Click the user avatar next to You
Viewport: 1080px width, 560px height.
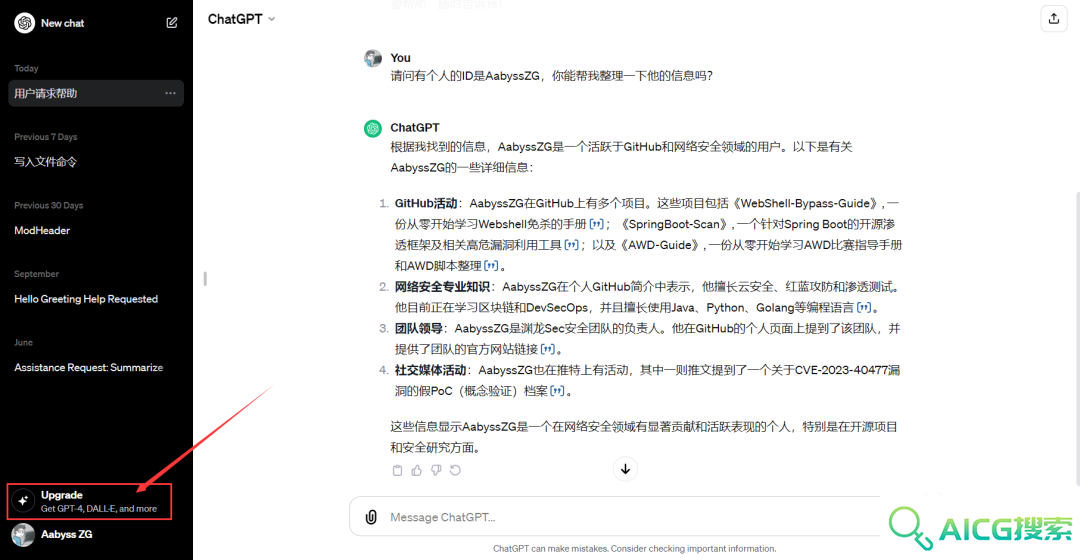coord(373,58)
